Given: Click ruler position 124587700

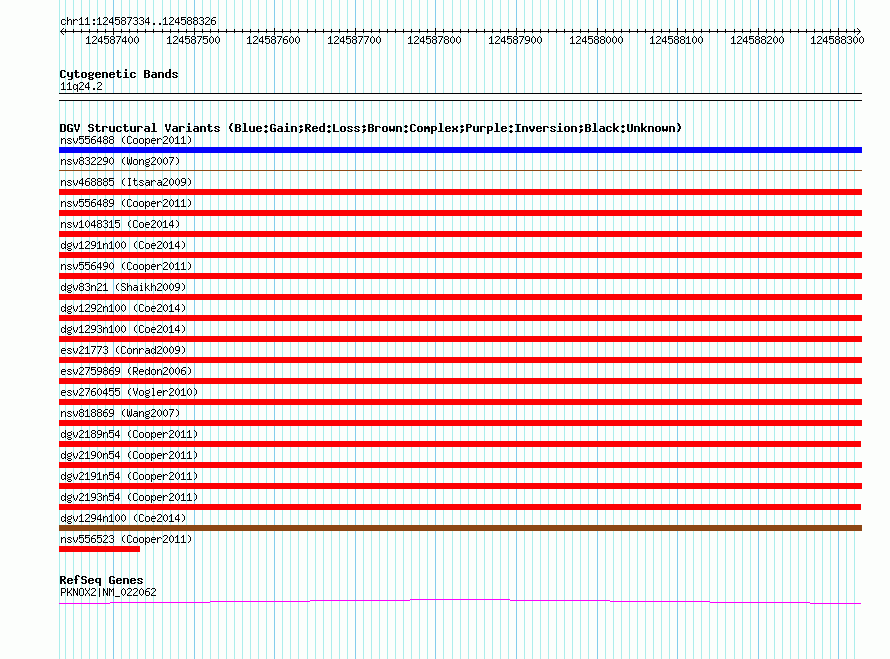Looking at the screenshot, I should (x=354, y=40).
